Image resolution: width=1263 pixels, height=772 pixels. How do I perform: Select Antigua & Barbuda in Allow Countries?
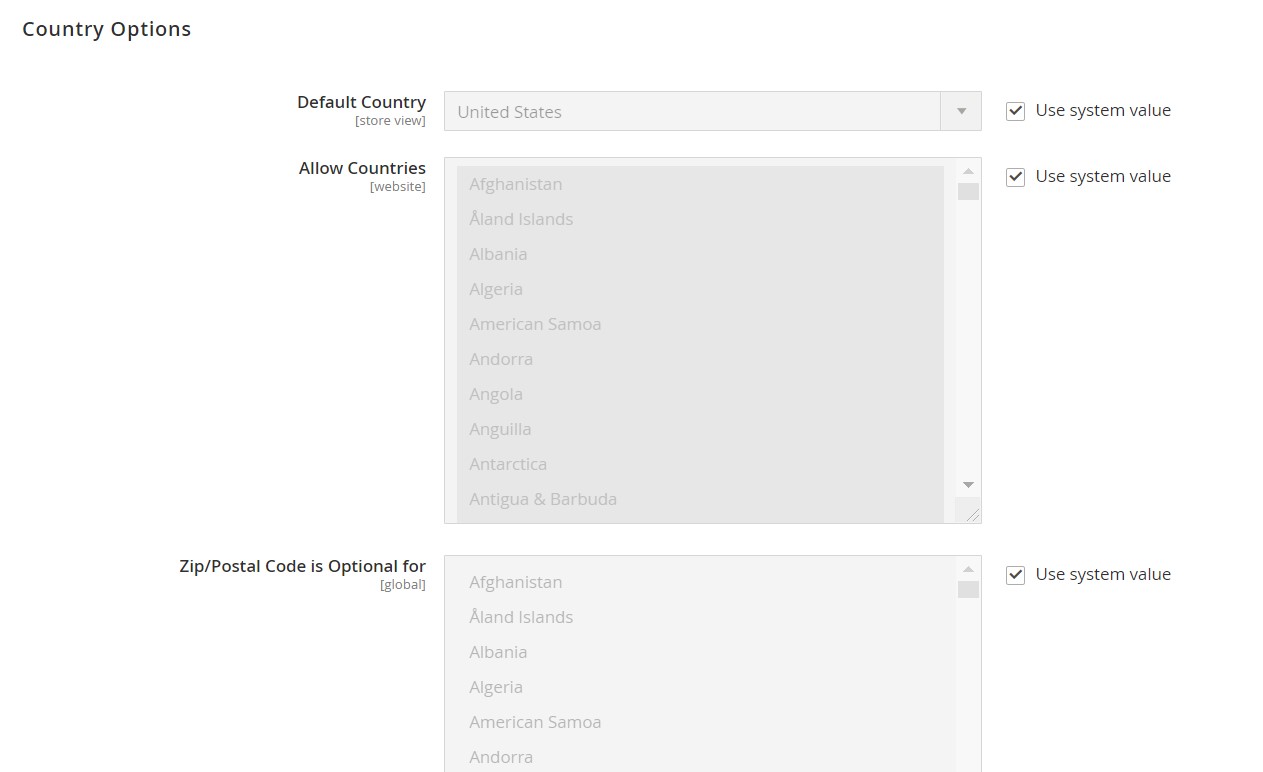(543, 499)
